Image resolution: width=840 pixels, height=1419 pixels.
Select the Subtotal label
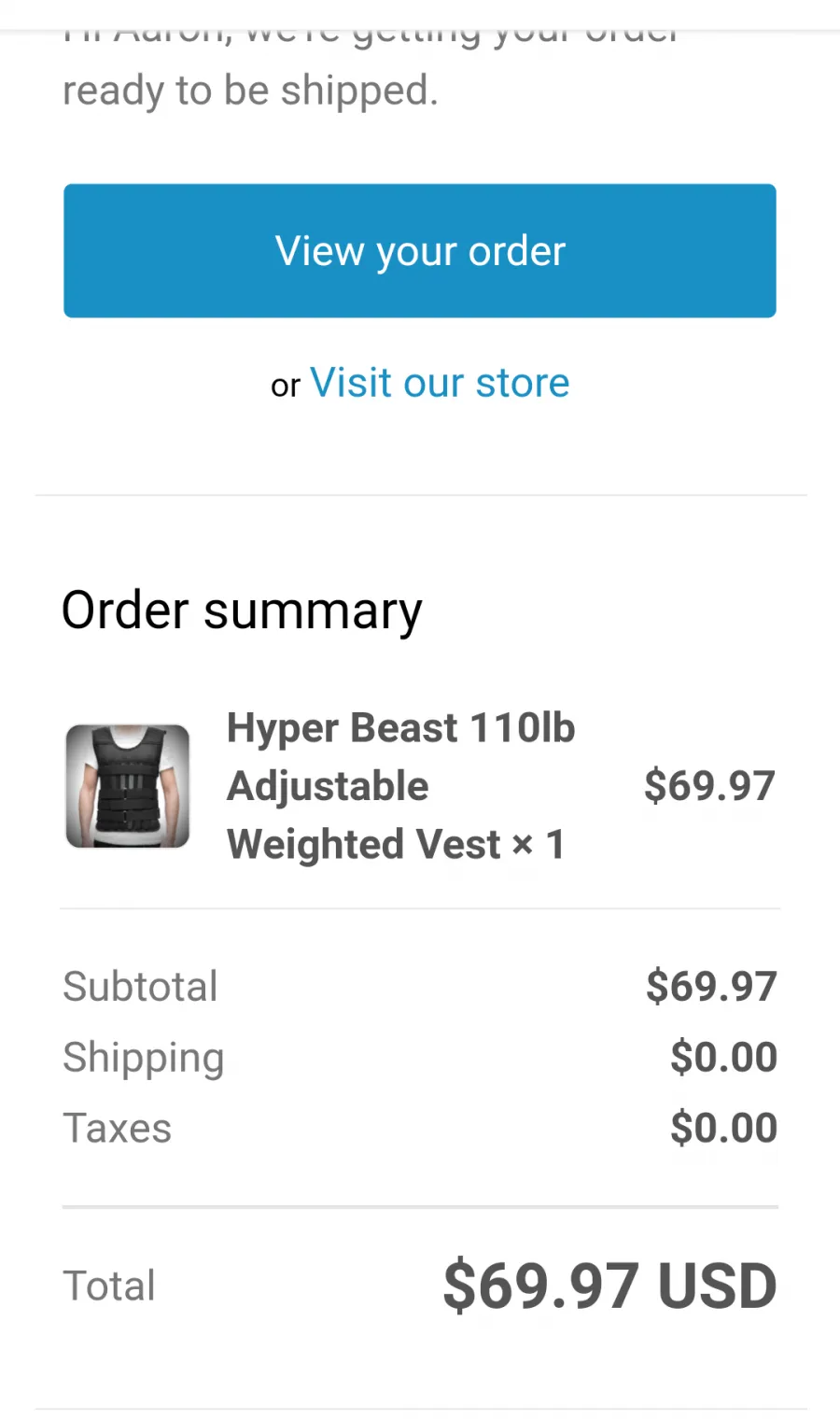click(140, 986)
